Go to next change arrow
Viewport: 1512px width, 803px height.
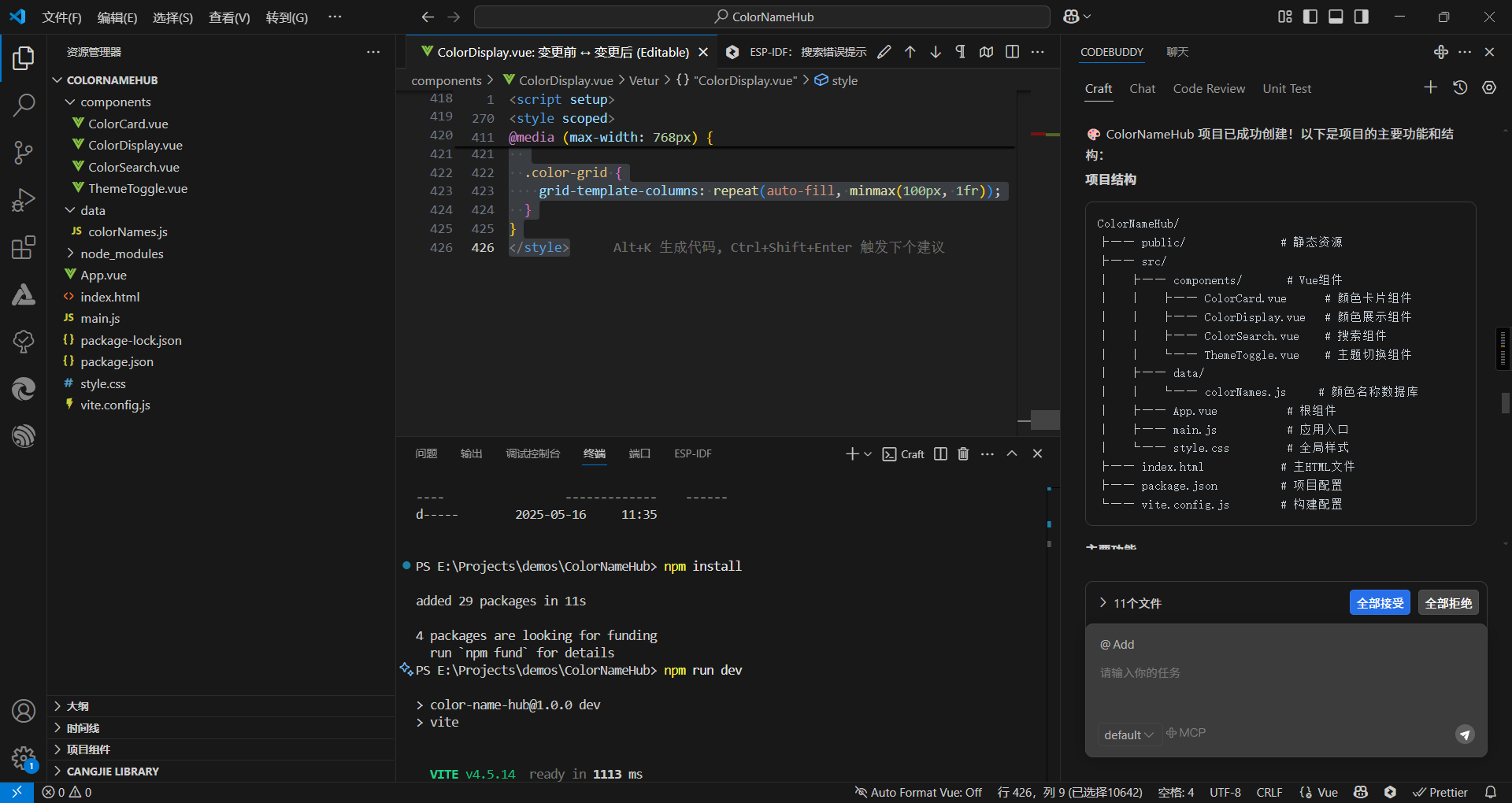[x=936, y=52]
